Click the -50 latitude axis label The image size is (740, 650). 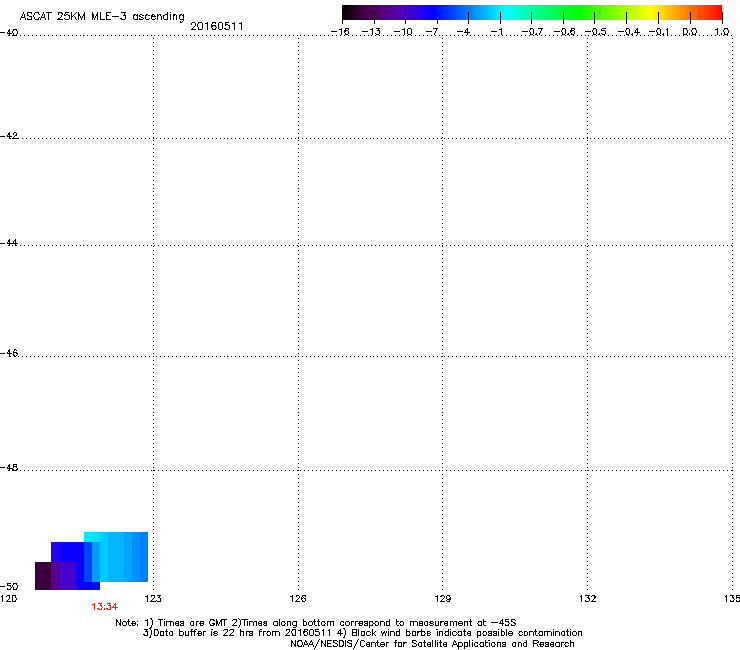click(x=9, y=586)
